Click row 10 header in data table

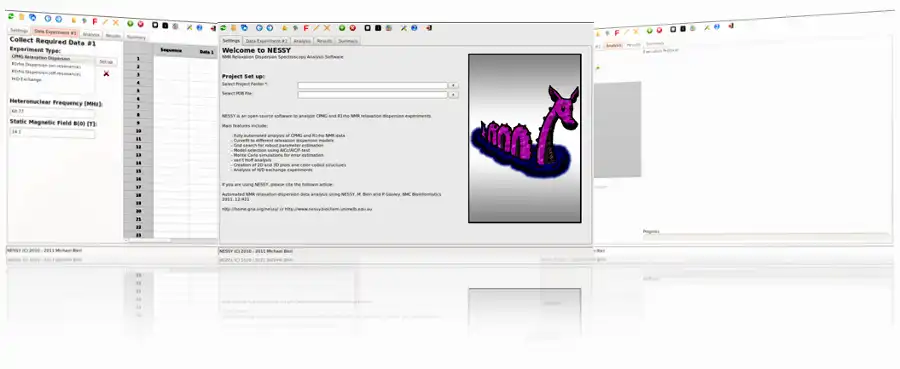click(x=138, y=131)
